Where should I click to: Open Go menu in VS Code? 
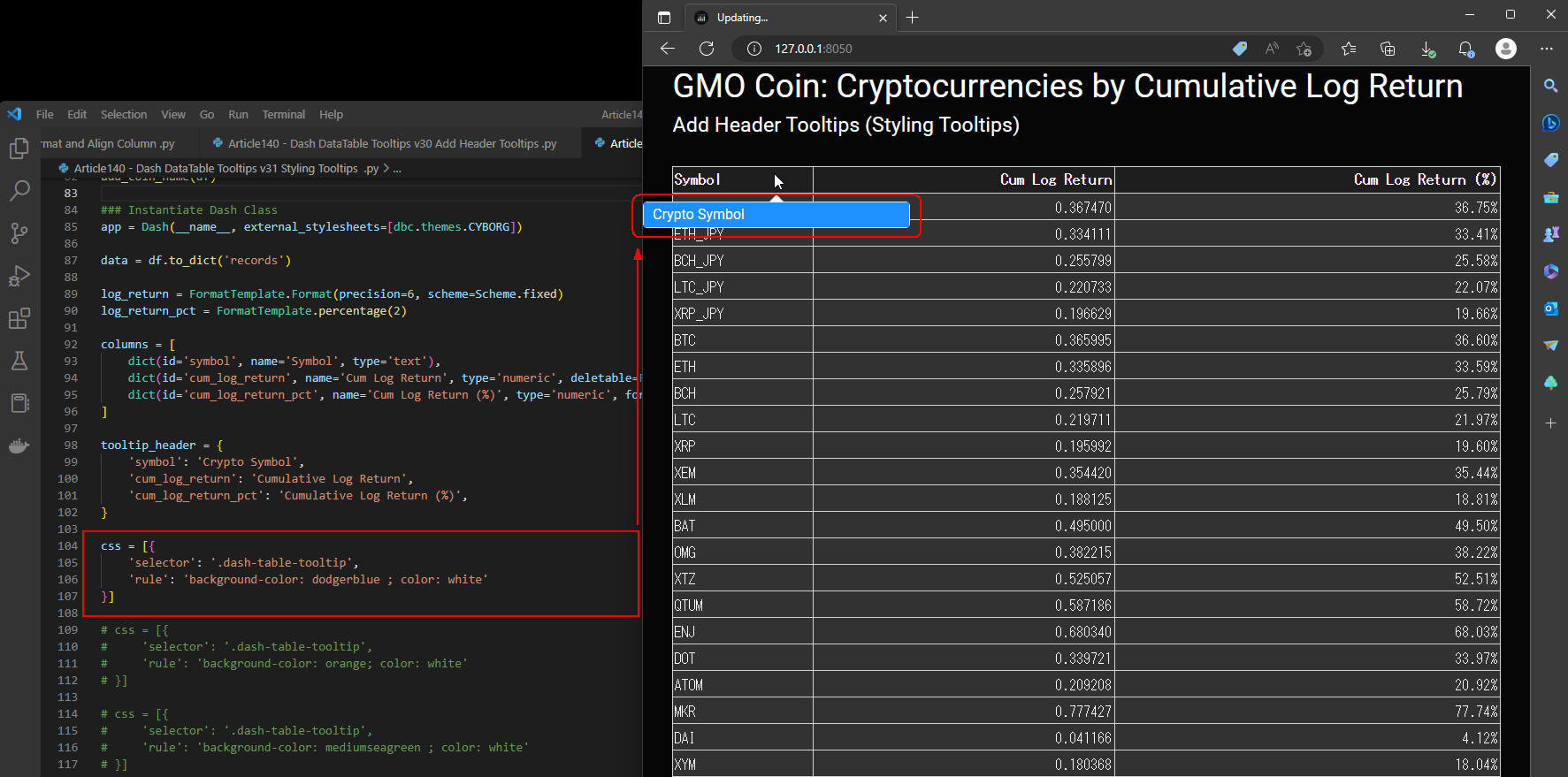[207, 114]
